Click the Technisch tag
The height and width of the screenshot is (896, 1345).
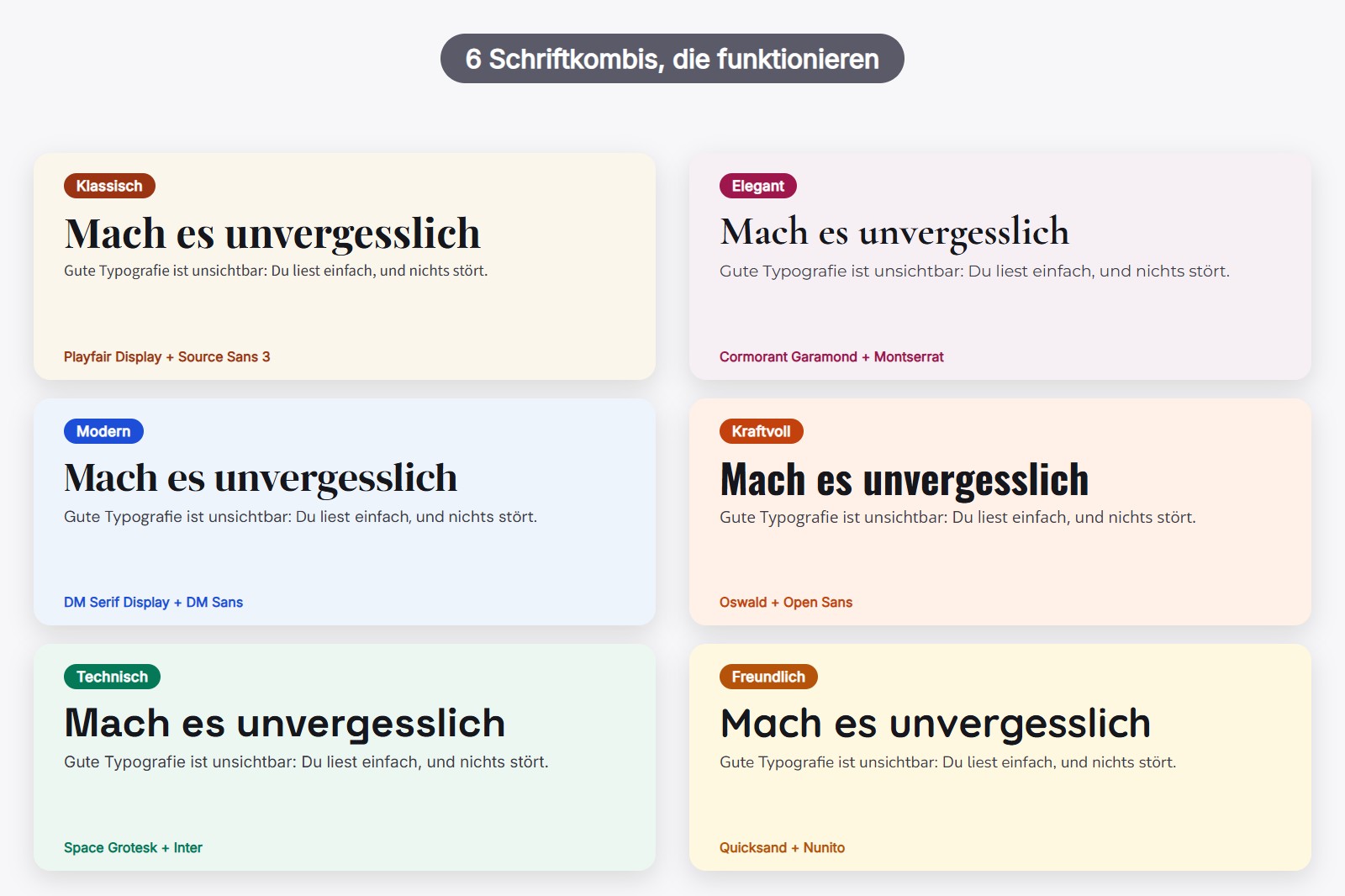click(112, 677)
